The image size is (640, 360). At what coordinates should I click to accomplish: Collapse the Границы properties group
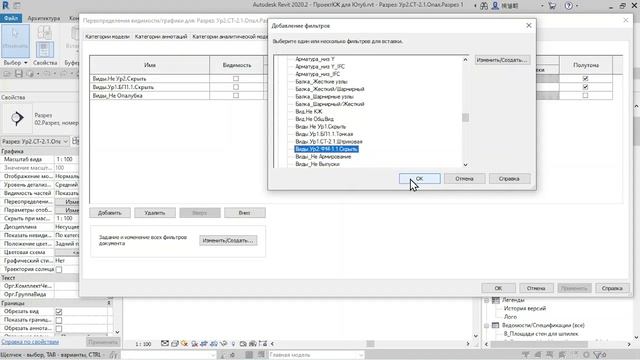click(x=109, y=303)
